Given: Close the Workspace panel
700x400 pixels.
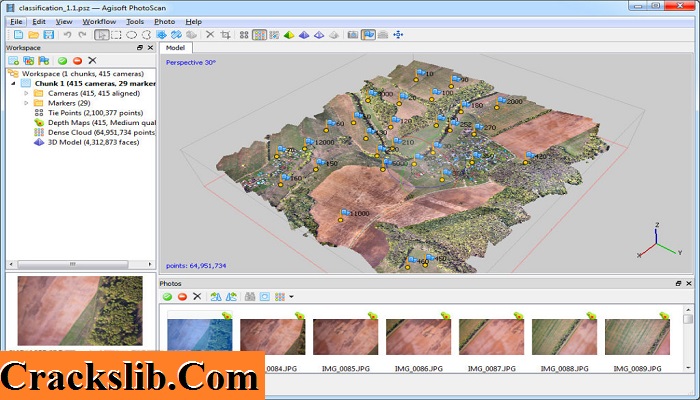Looking at the screenshot, I should click(150, 47).
